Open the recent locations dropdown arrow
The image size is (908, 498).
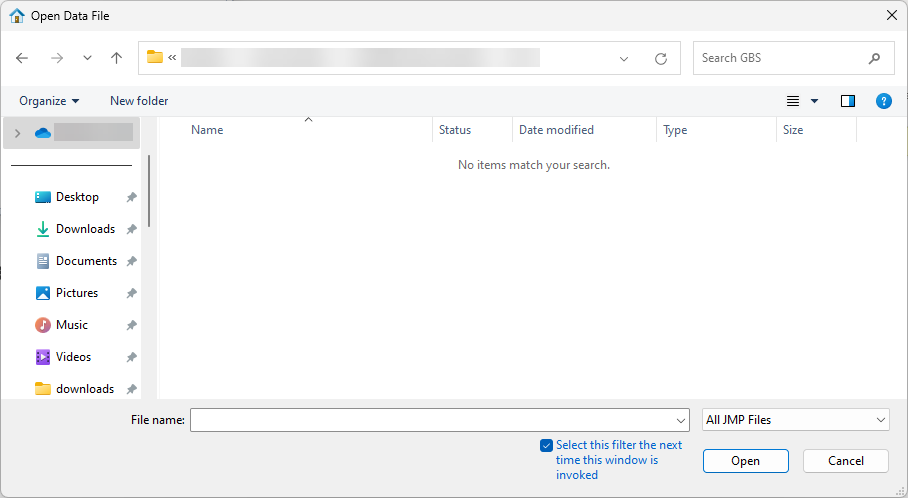pos(87,58)
